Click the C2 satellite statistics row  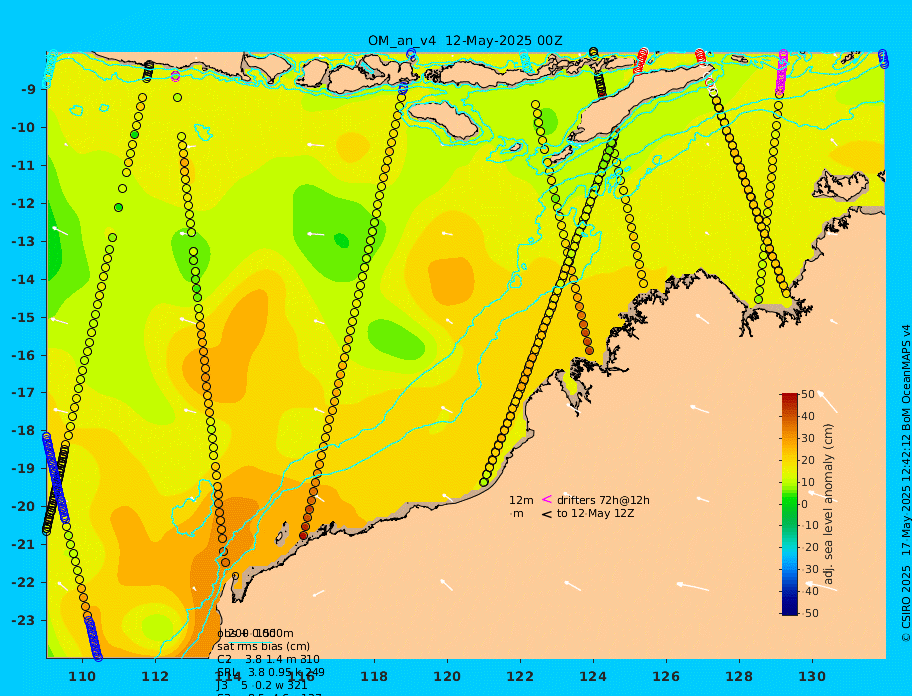pos(268,659)
